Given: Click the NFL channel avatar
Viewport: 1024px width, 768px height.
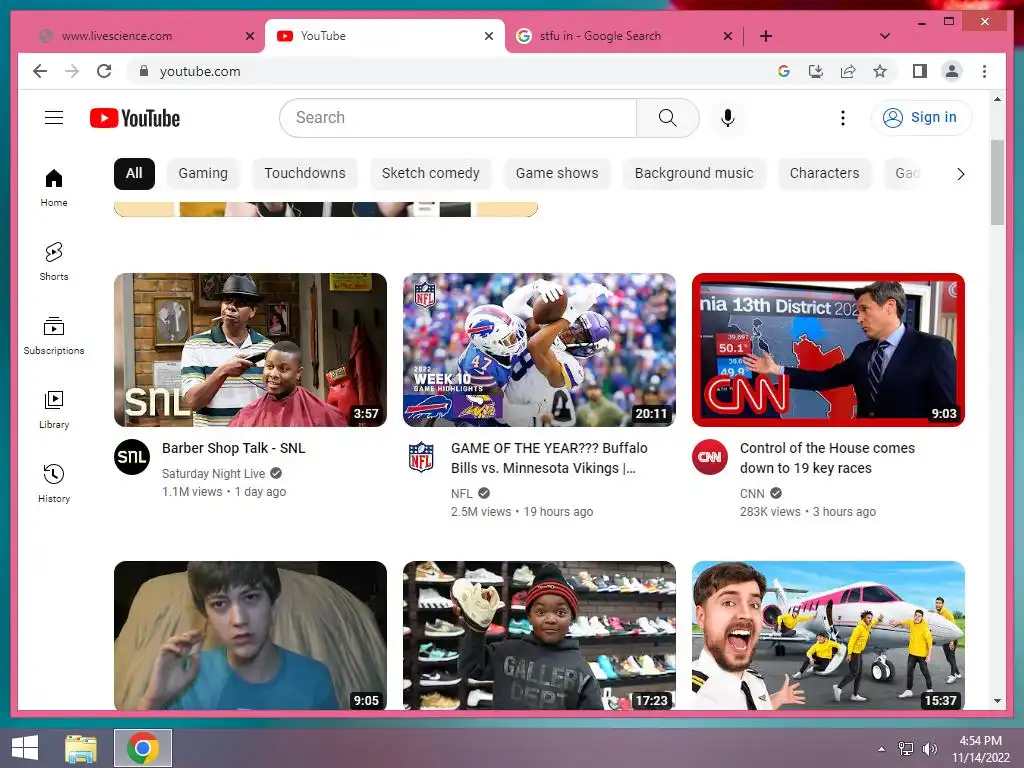Looking at the screenshot, I should 421,456.
